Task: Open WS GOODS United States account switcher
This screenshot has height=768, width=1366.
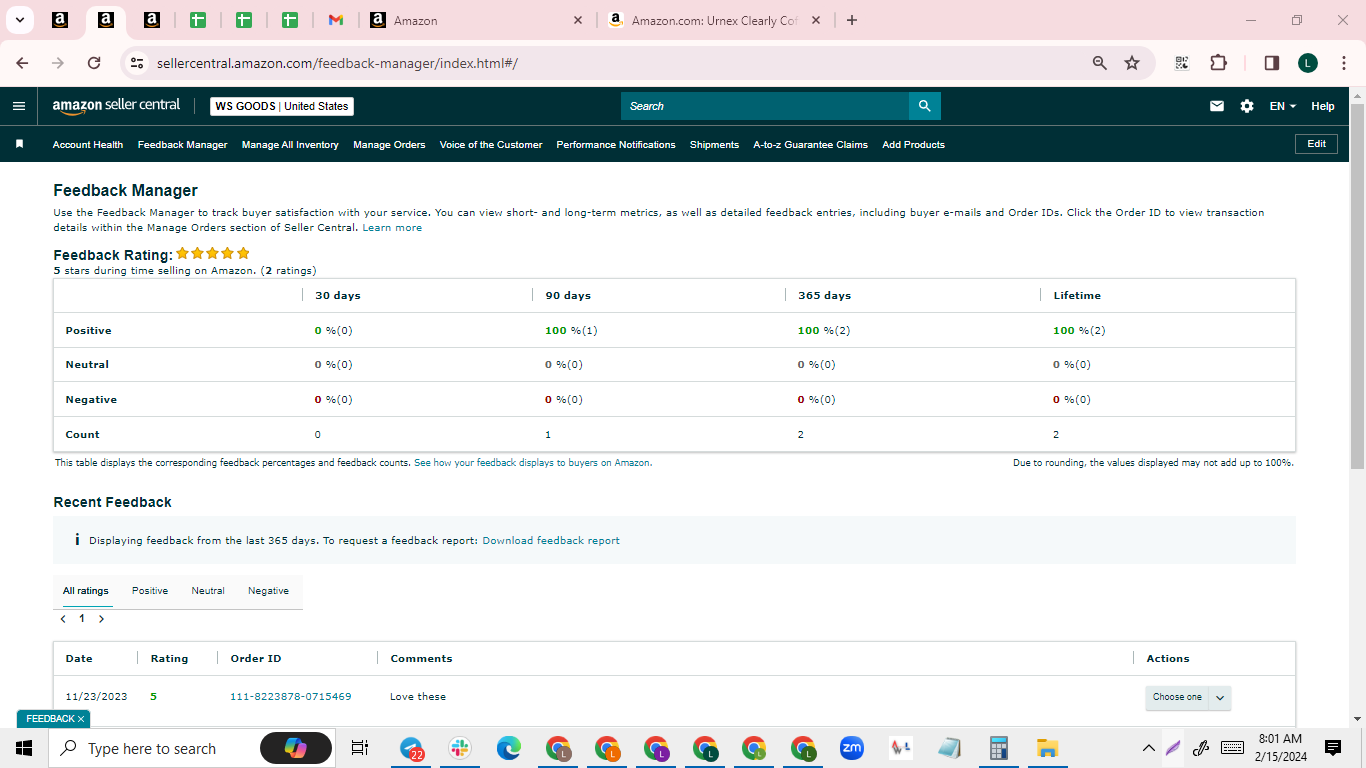Action: (x=282, y=106)
